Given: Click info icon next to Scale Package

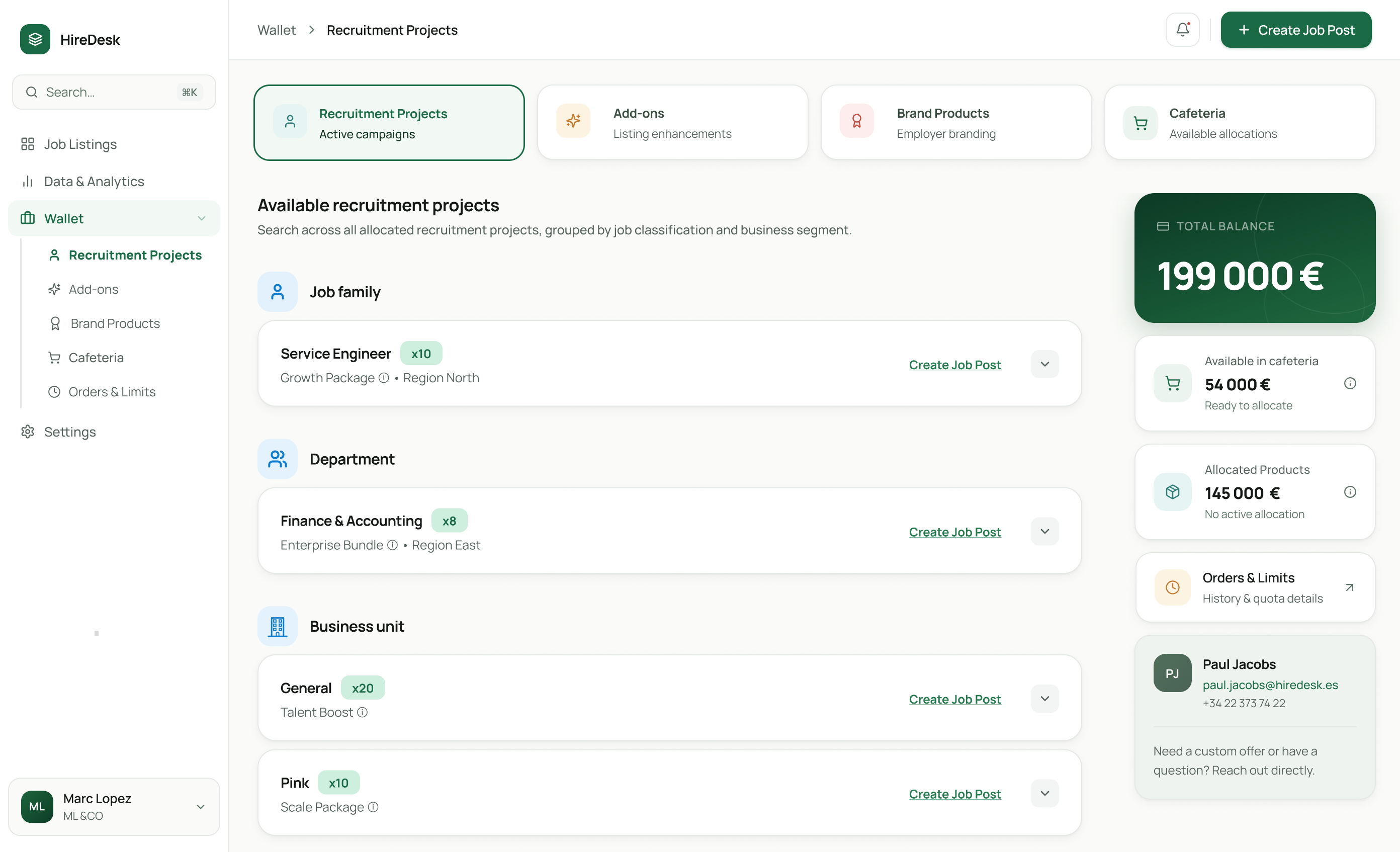Looking at the screenshot, I should pyautogui.click(x=373, y=807).
